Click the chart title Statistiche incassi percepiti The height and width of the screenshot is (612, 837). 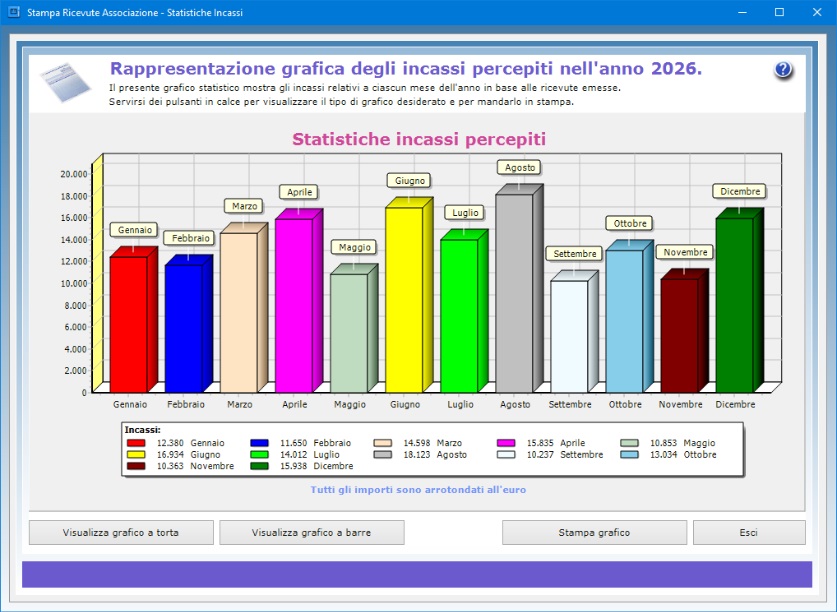[419, 139]
